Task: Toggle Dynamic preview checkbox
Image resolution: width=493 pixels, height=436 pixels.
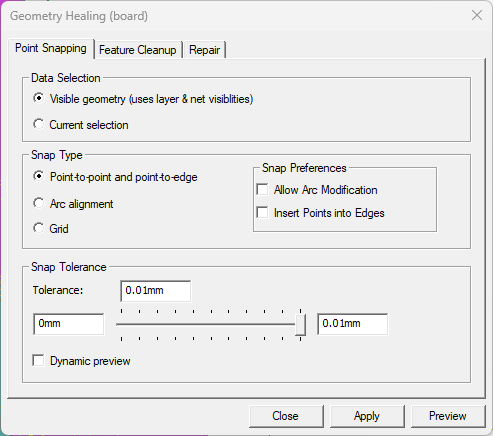Action: click(x=38, y=361)
